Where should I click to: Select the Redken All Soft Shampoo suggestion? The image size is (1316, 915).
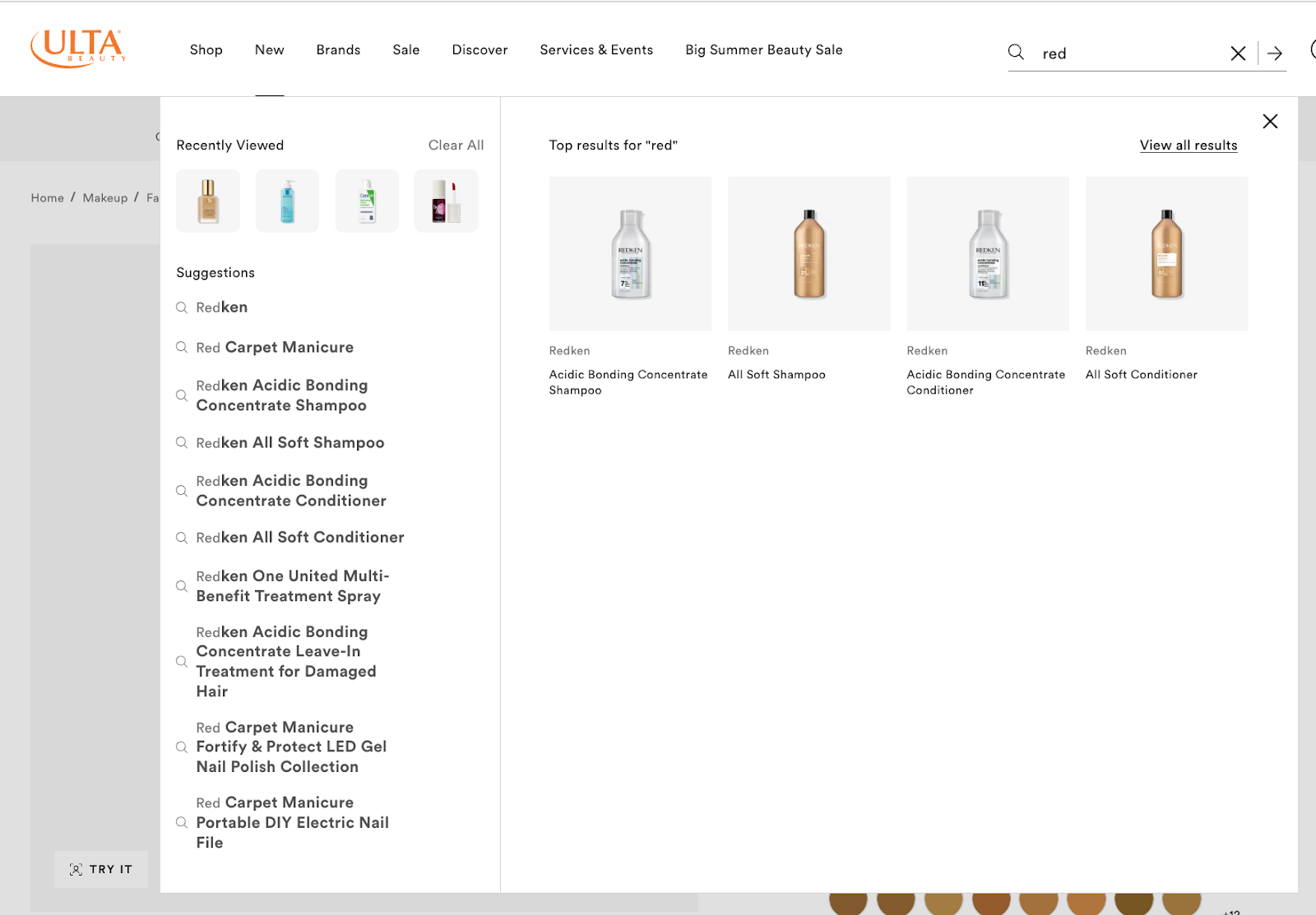pyautogui.click(x=290, y=442)
